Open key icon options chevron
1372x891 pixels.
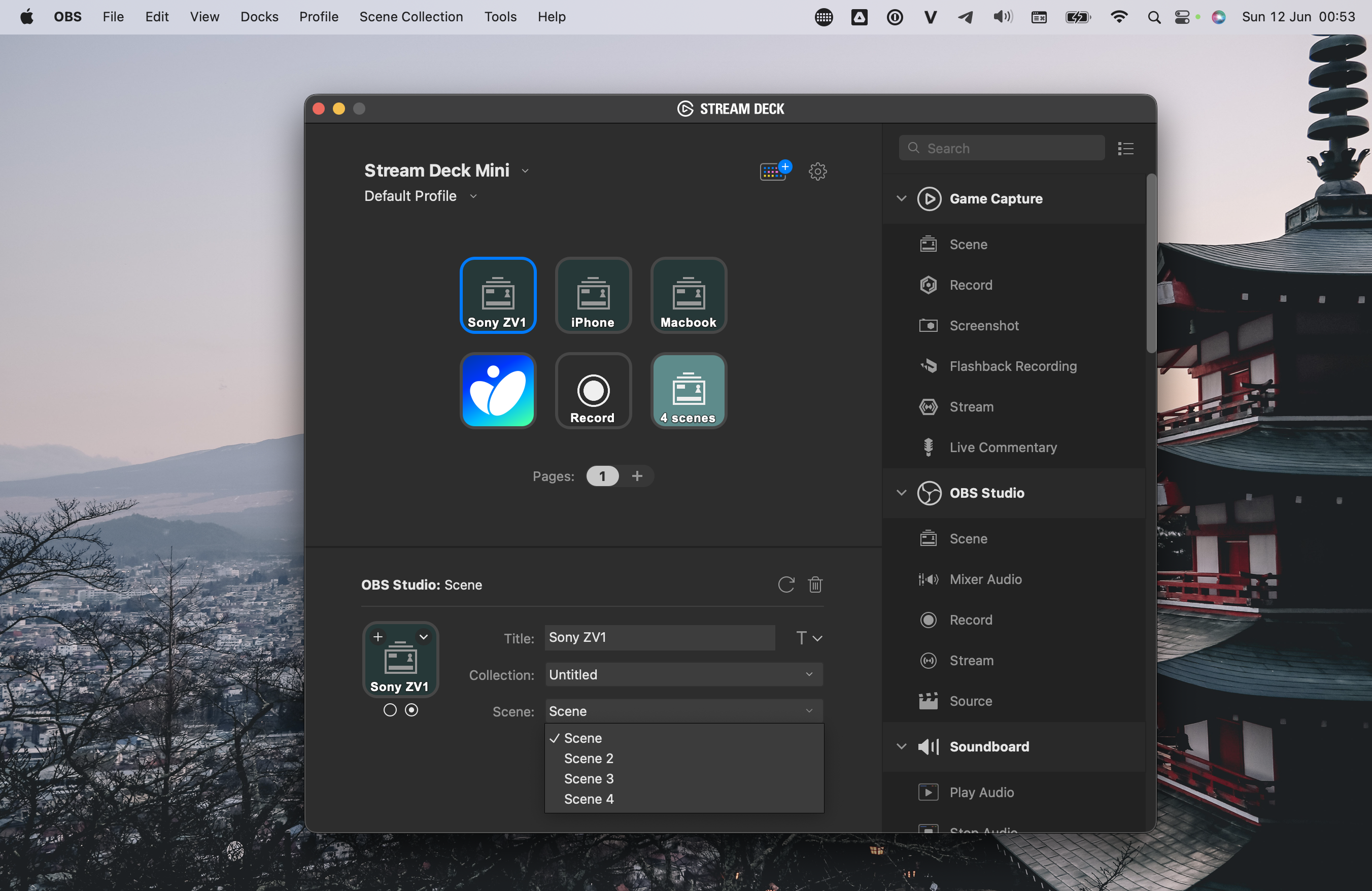pos(424,637)
